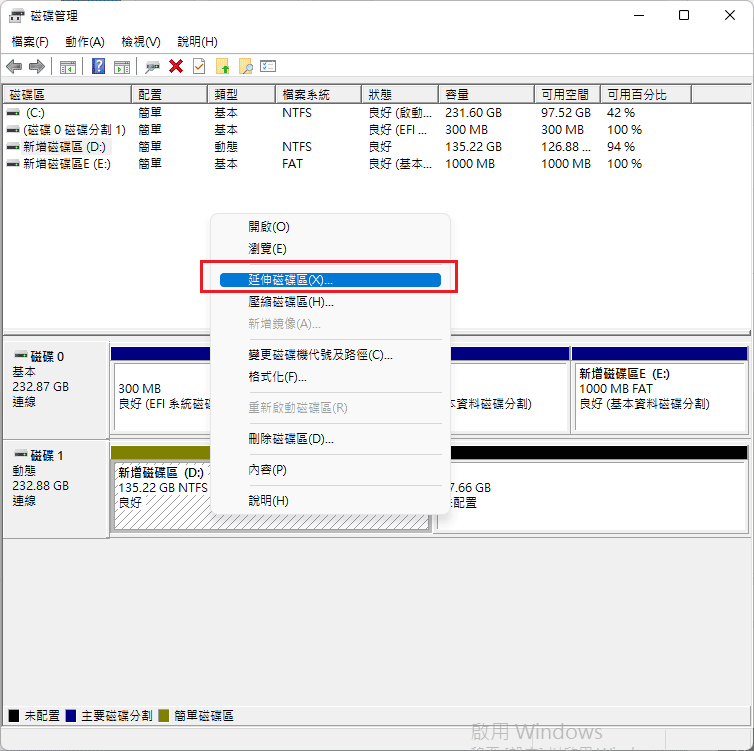Click the 動態 type cell in D: row
The width and height of the screenshot is (754, 751).
pos(226,147)
